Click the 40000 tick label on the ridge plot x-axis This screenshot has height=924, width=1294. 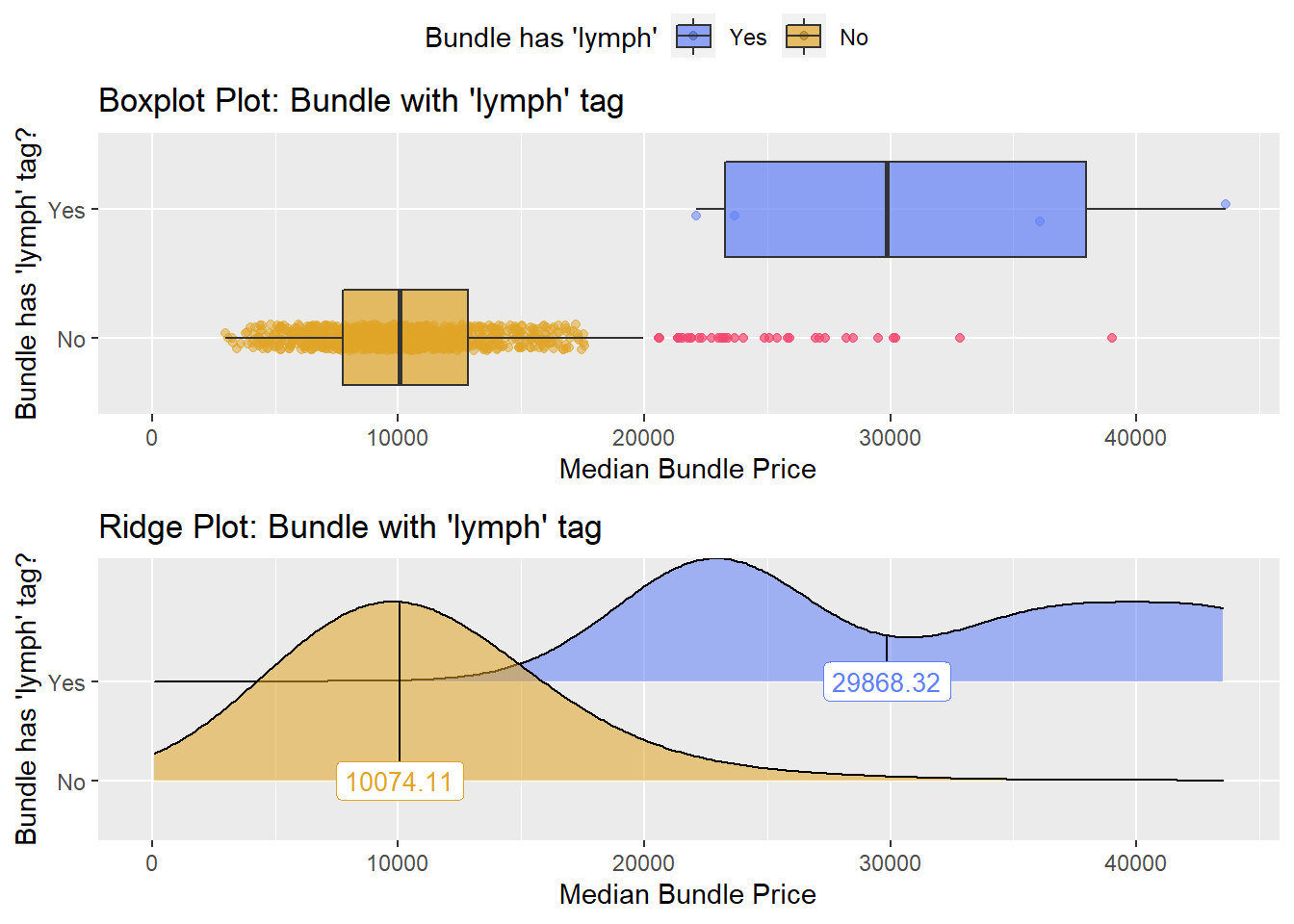(1135, 863)
